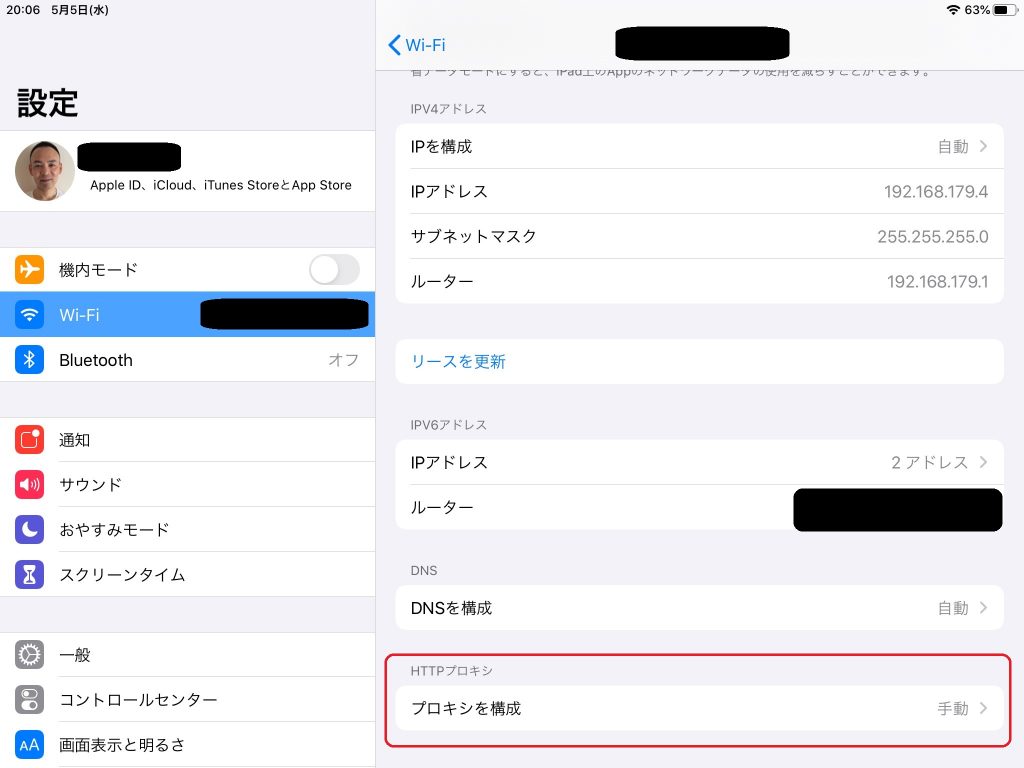Open サウンド via its speaker icon

[x=30, y=485]
